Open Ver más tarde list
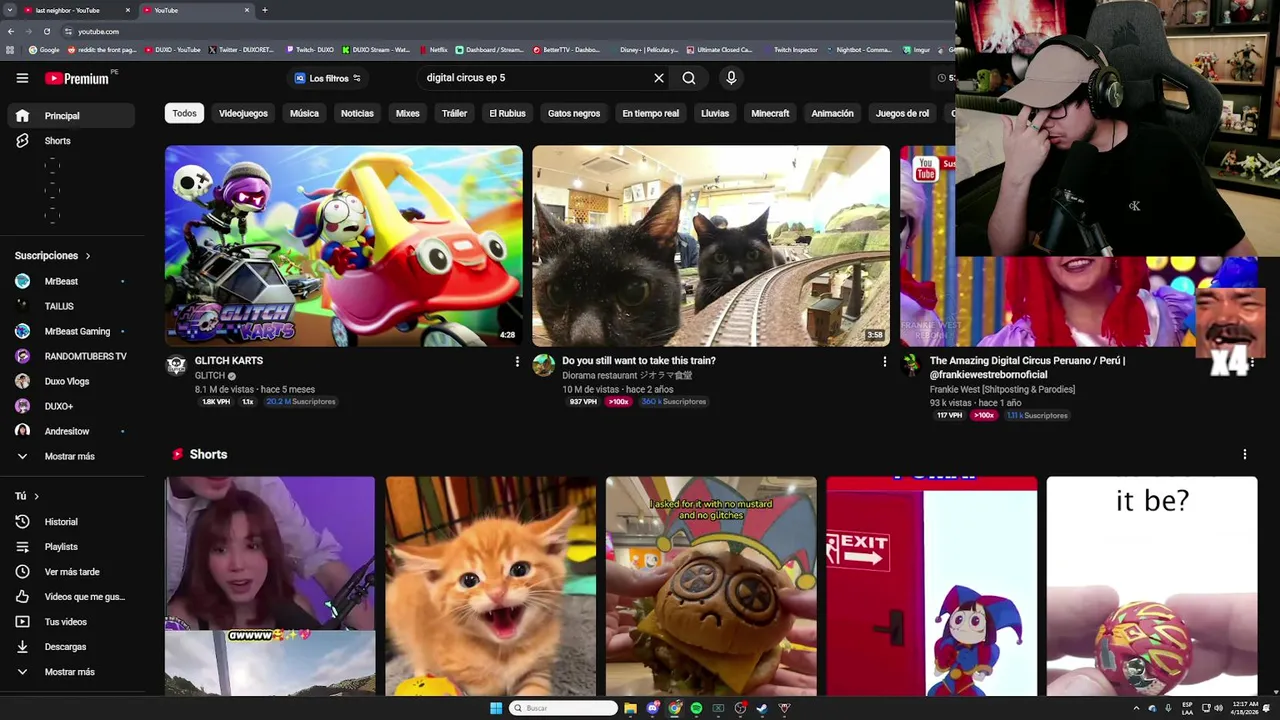 point(70,572)
